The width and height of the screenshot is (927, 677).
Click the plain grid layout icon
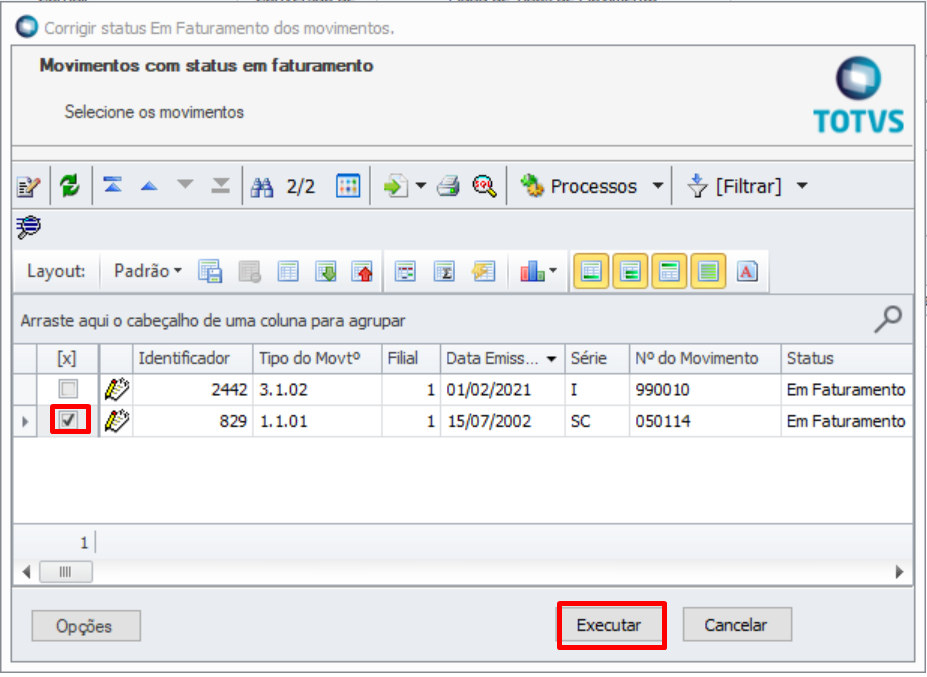[x=288, y=271]
